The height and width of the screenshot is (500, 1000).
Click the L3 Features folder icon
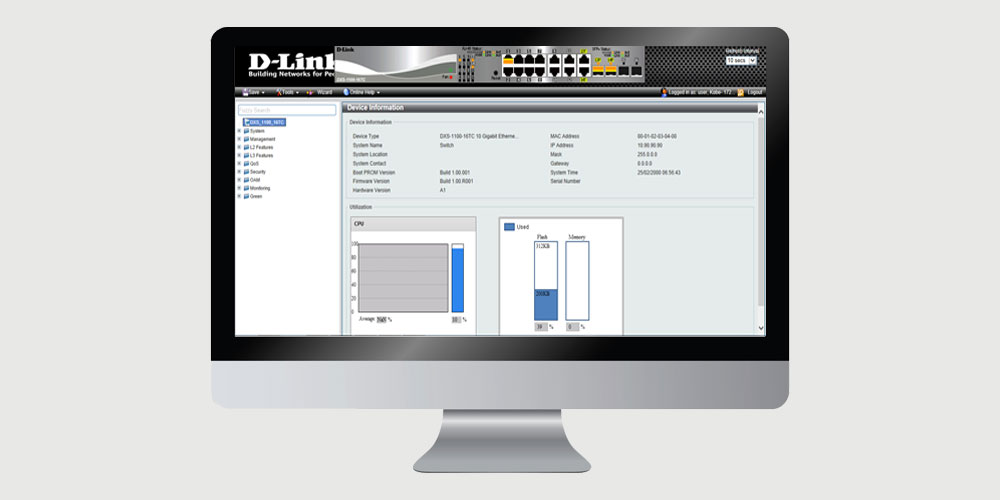(x=246, y=155)
